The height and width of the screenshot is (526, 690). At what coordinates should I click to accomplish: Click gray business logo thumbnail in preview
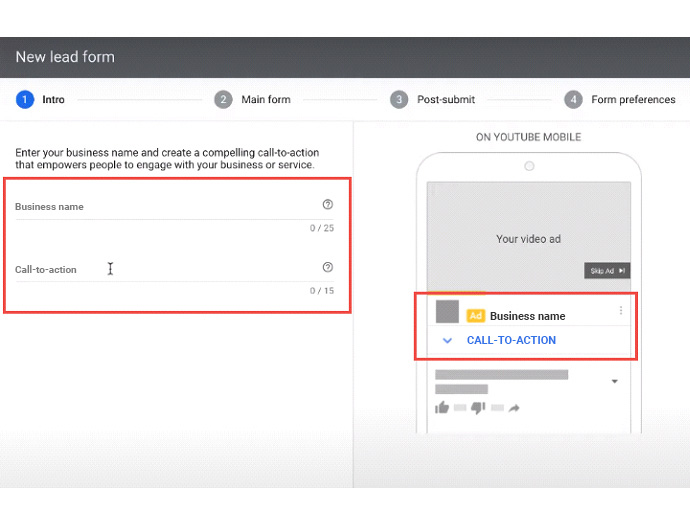pyautogui.click(x=447, y=312)
